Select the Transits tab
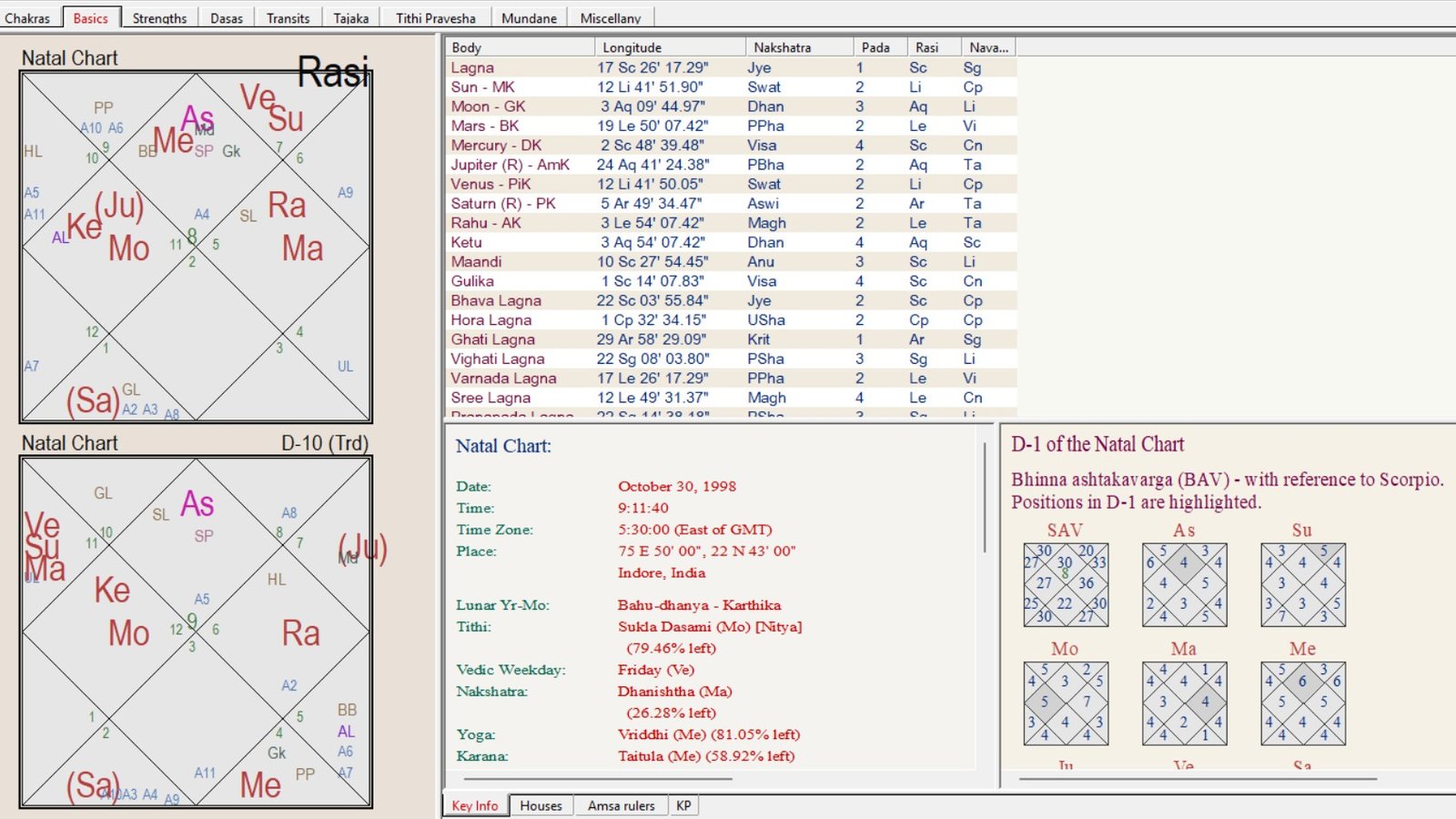Viewport: 1456px width, 819px height. [288, 18]
